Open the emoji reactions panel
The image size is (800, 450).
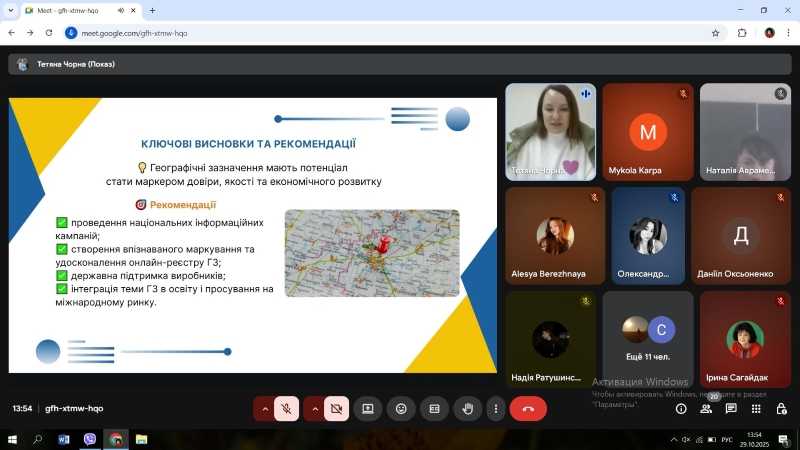(401, 408)
